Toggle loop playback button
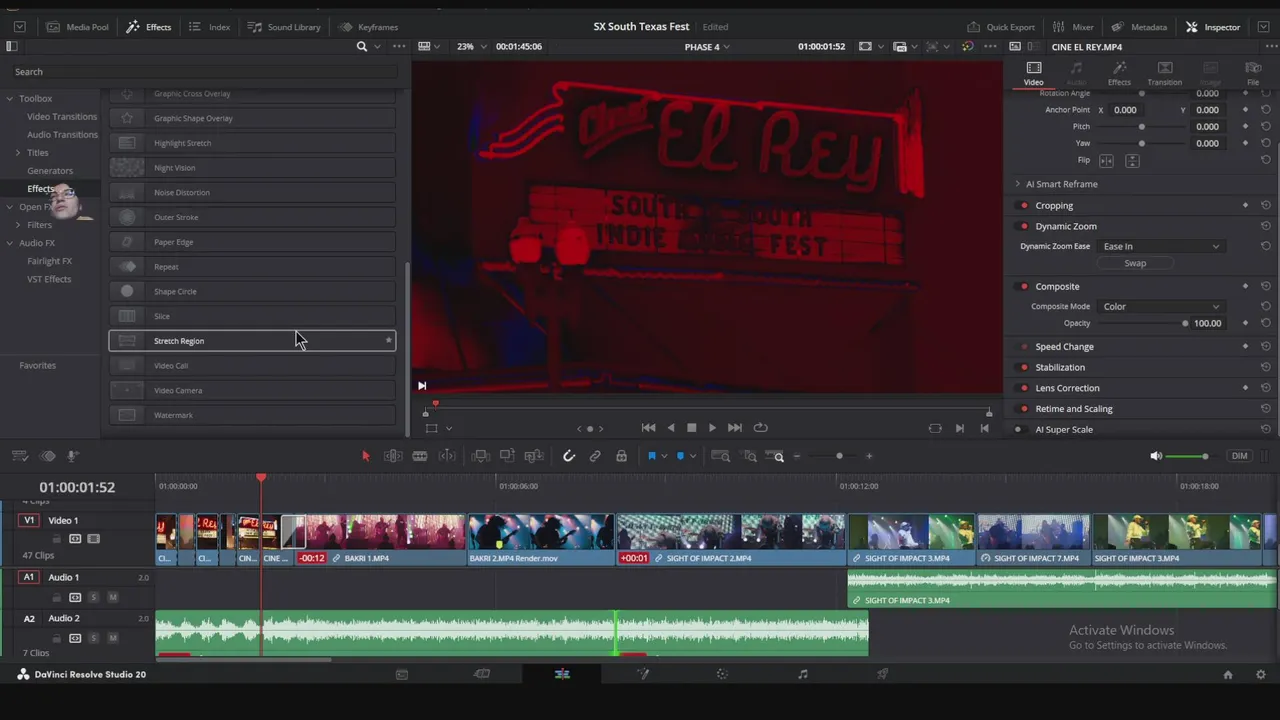This screenshot has height=720, width=1280. click(x=761, y=428)
